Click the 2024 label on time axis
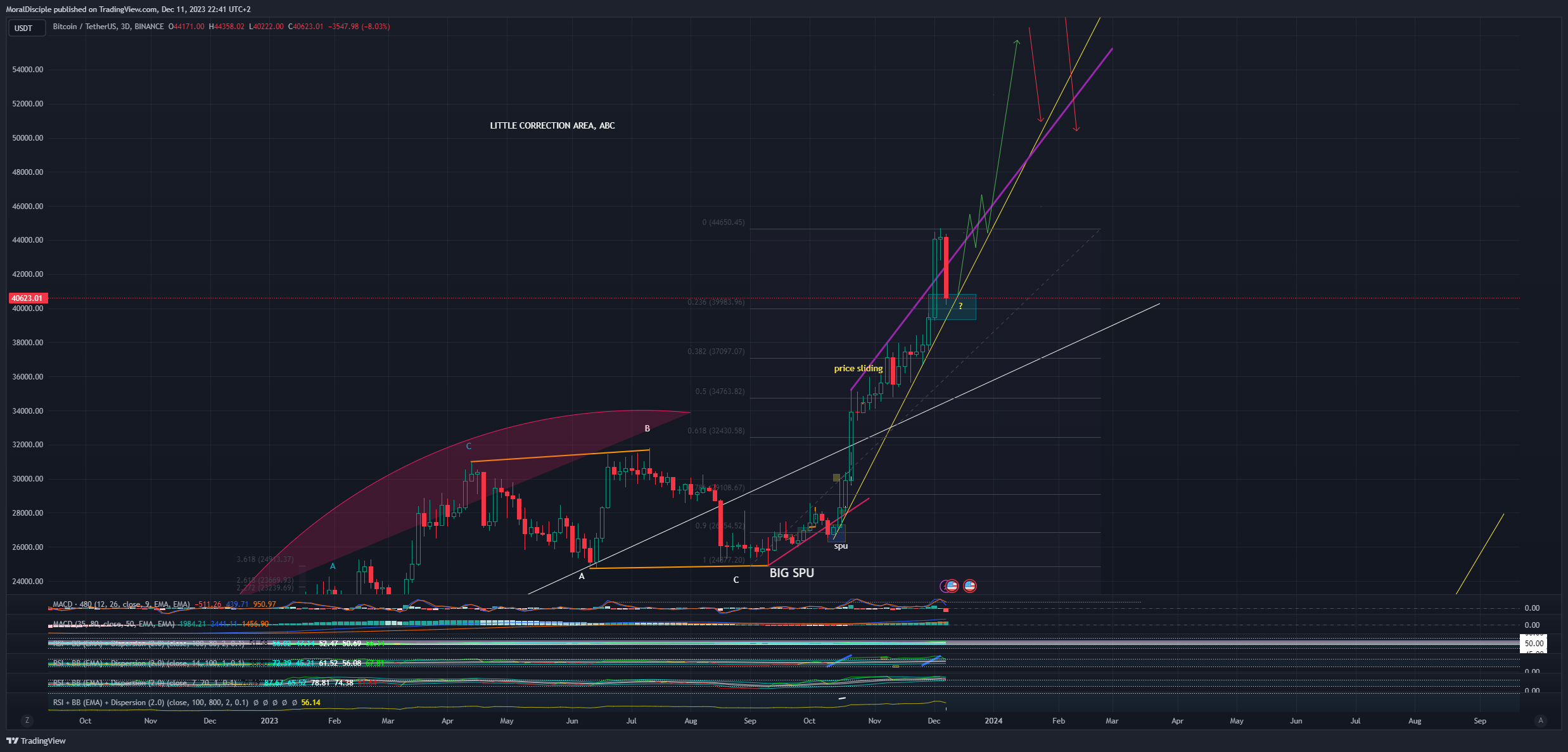This screenshot has width=1568, height=752. [993, 721]
